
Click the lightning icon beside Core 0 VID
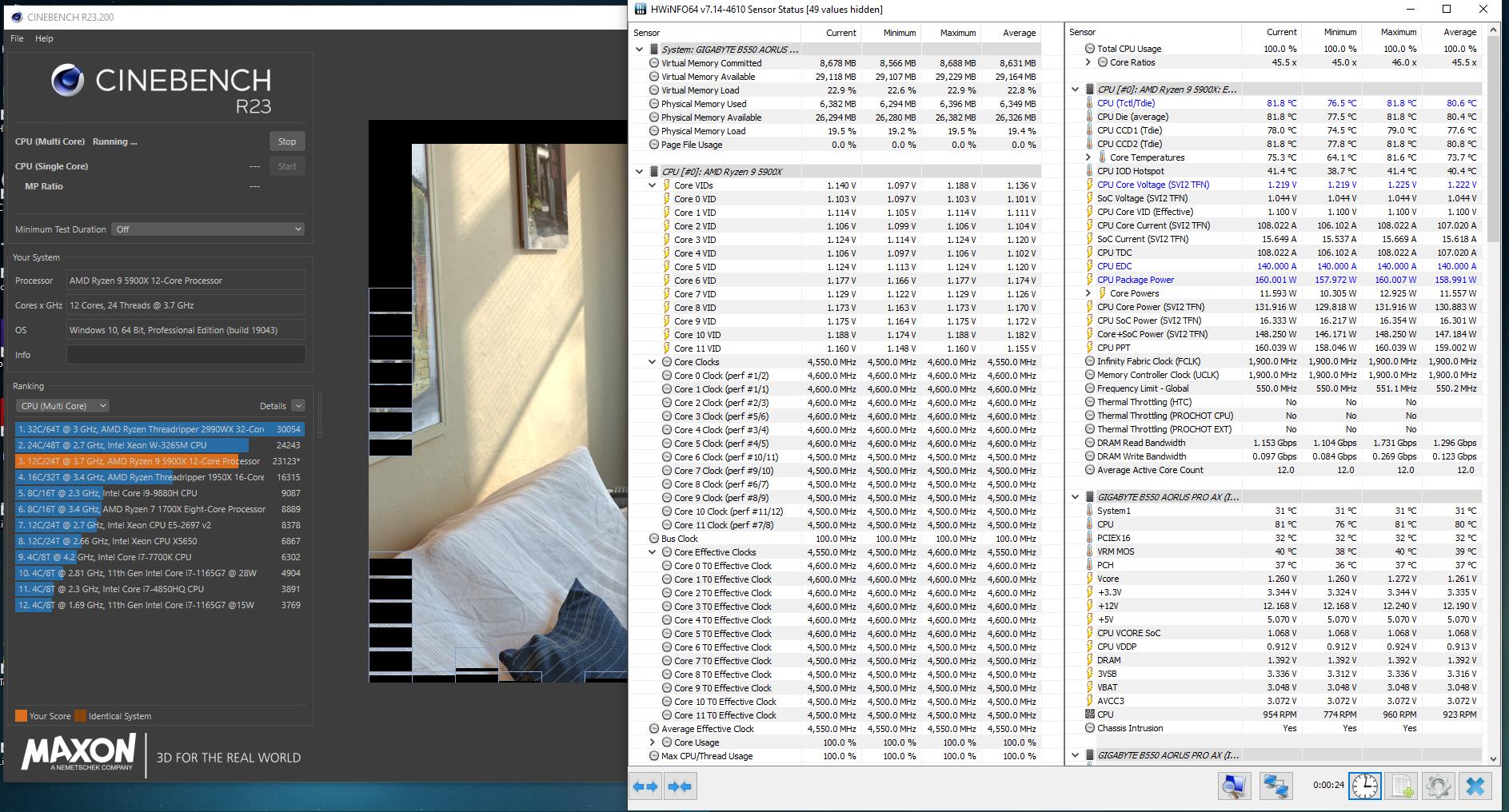click(x=666, y=199)
